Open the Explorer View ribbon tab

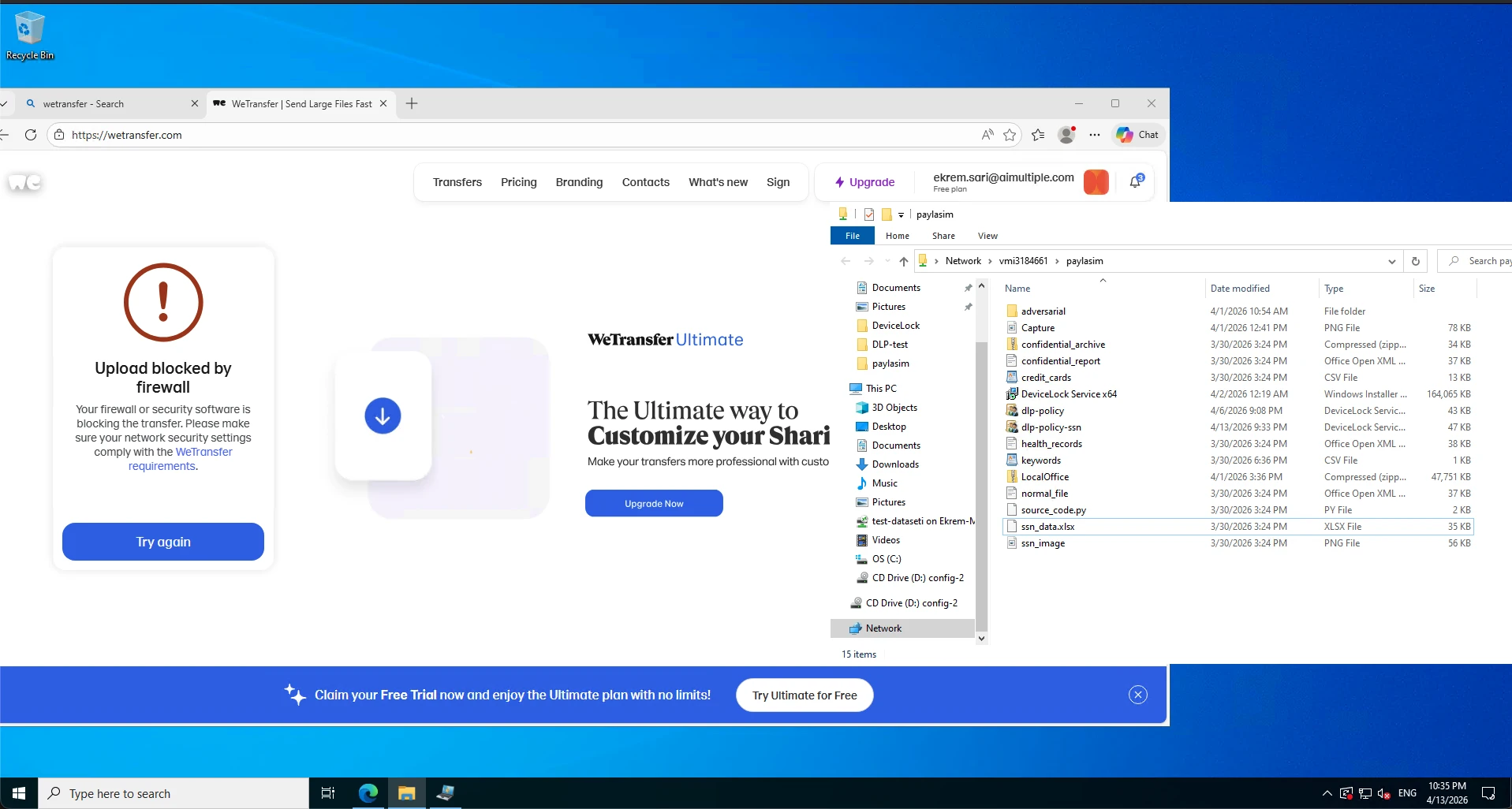pyautogui.click(x=987, y=236)
